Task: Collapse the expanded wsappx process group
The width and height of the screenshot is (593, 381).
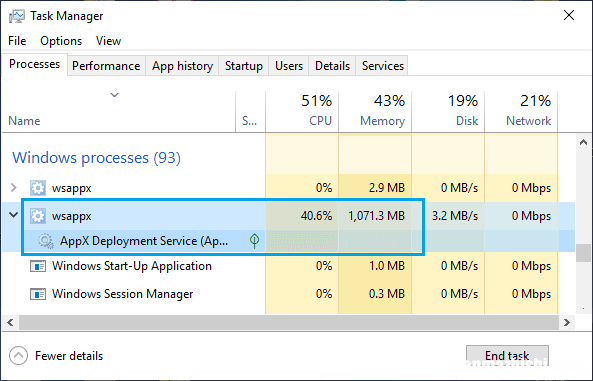Action: coord(14,215)
